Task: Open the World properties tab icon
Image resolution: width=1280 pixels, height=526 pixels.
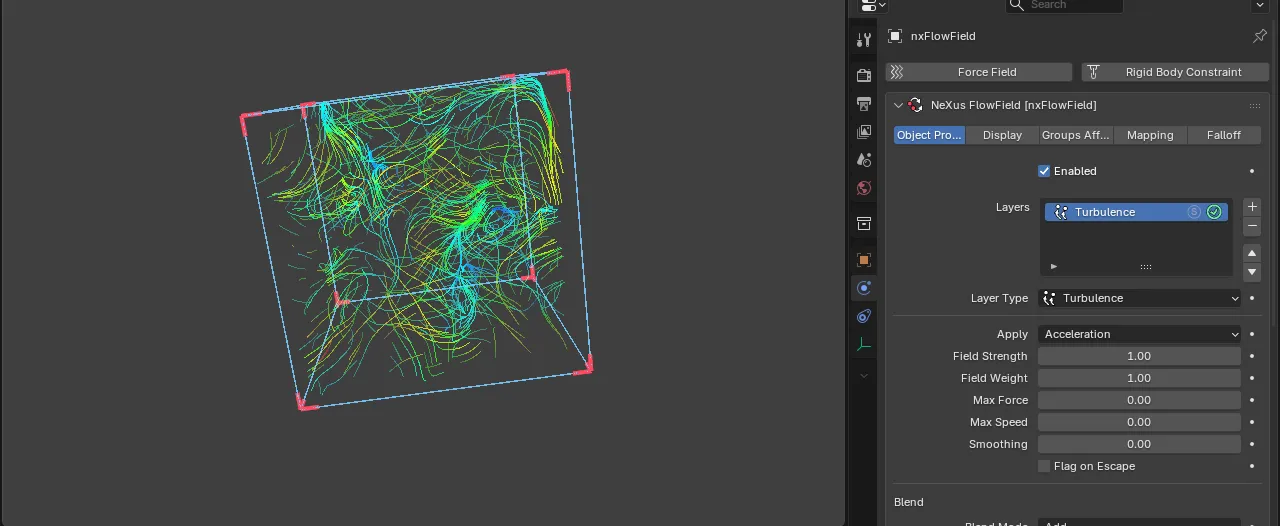Action: pyautogui.click(x=864, y=188)
